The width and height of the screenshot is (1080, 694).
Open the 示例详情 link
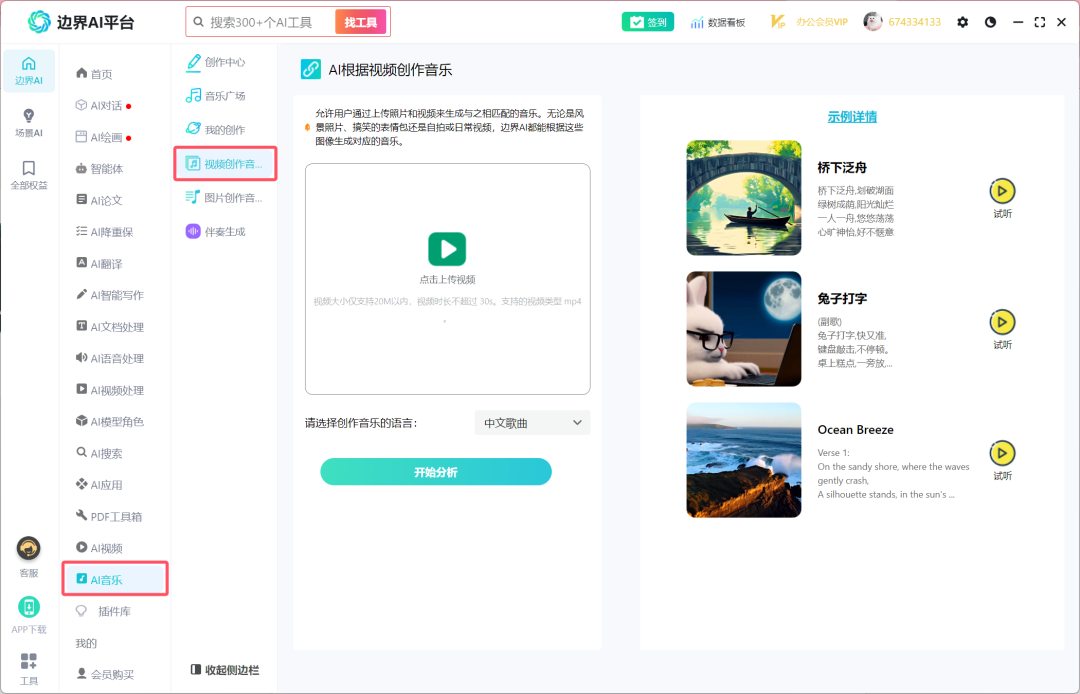point(852,117)
